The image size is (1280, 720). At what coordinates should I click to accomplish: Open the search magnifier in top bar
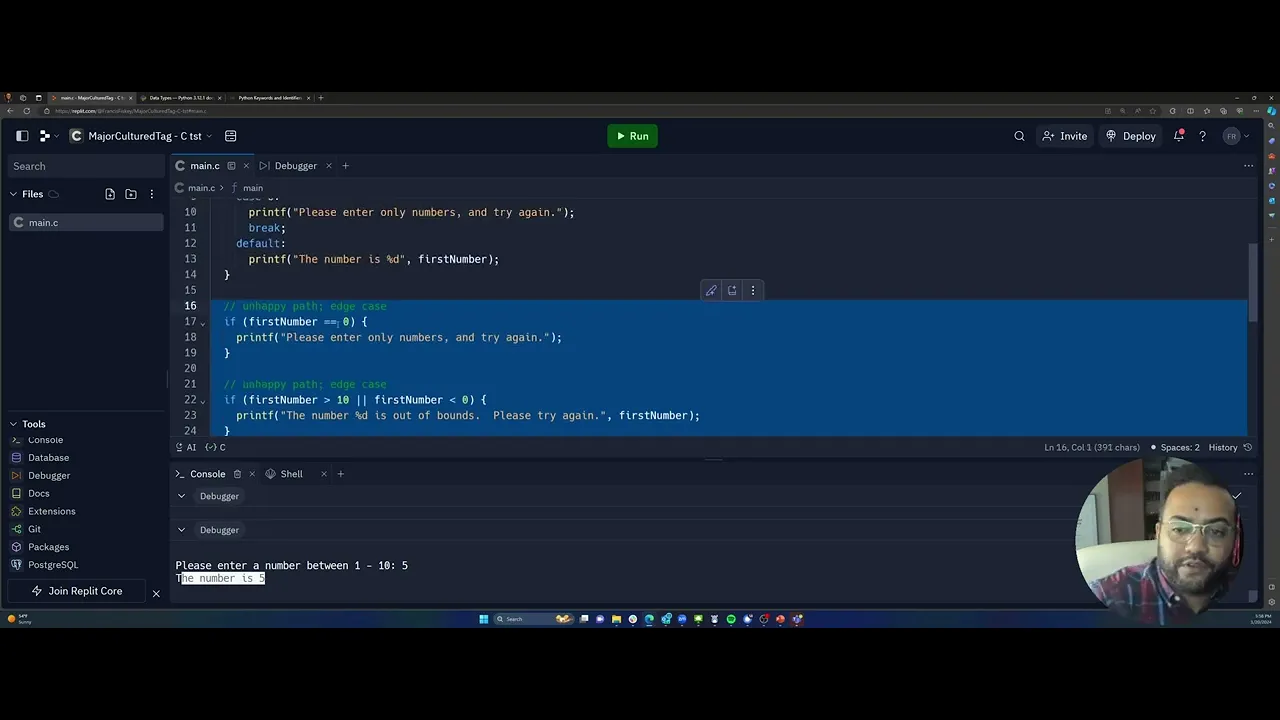(x=1019, y=136)
